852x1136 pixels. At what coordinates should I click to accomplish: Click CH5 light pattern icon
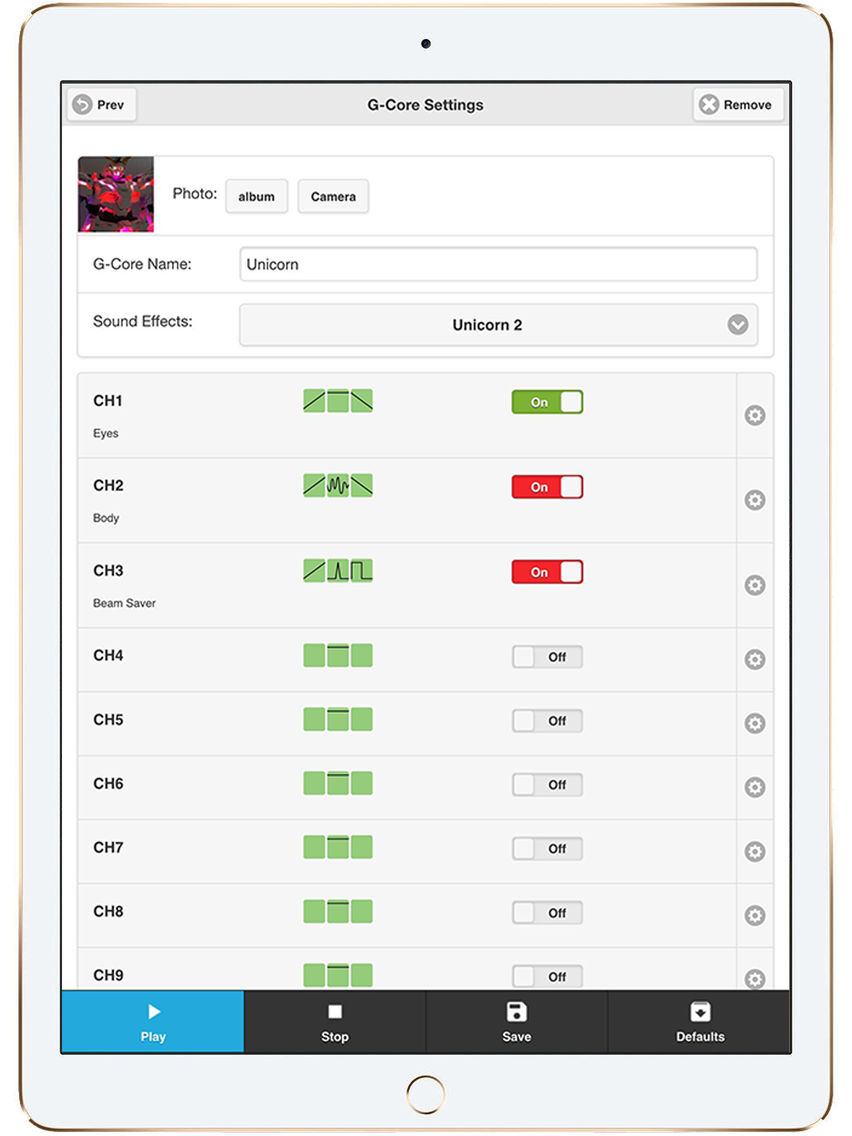(338, 719)
